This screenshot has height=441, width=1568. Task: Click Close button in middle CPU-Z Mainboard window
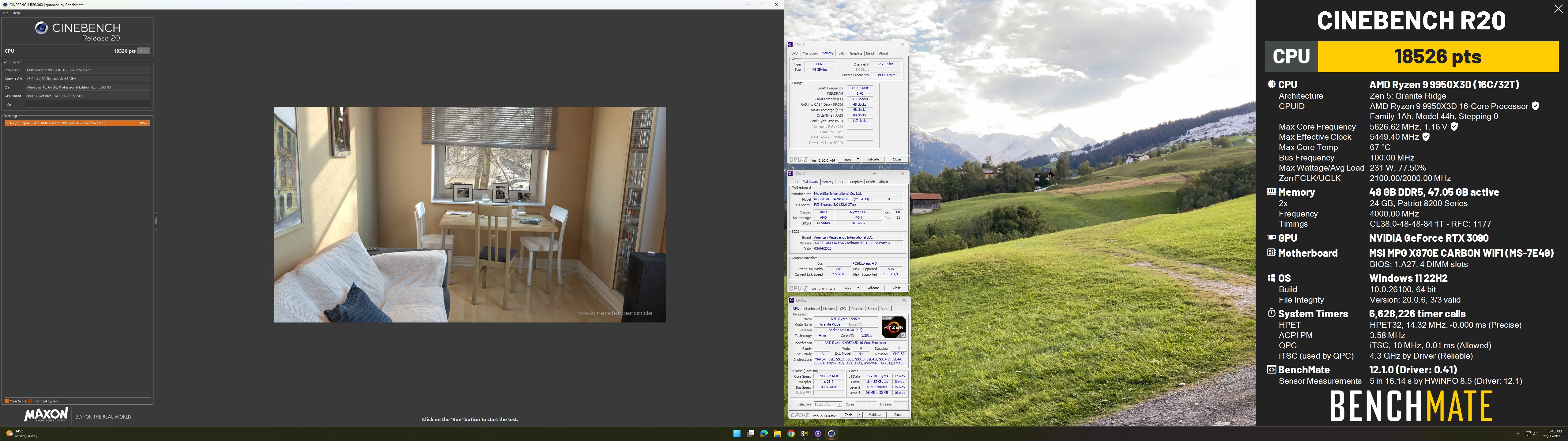pos(897,288)
